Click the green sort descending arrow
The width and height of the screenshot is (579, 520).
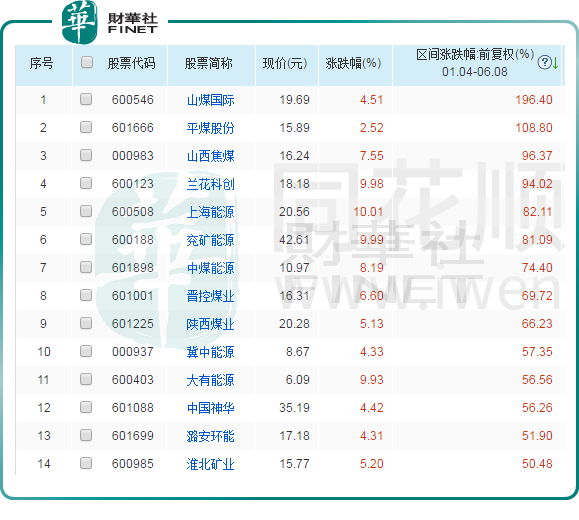[555, 62]
